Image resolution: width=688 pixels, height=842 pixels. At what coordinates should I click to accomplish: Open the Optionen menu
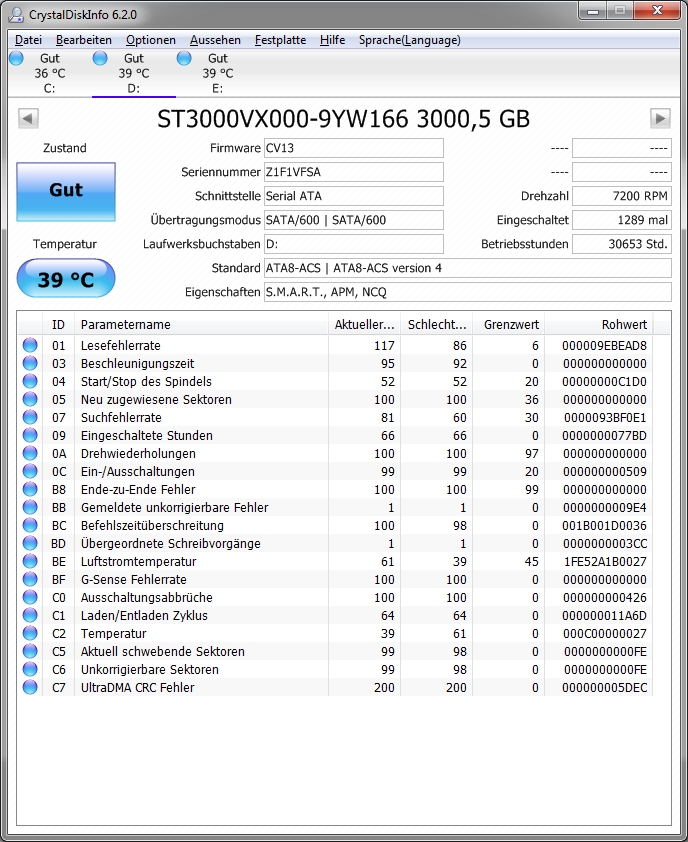coord(151,40)
